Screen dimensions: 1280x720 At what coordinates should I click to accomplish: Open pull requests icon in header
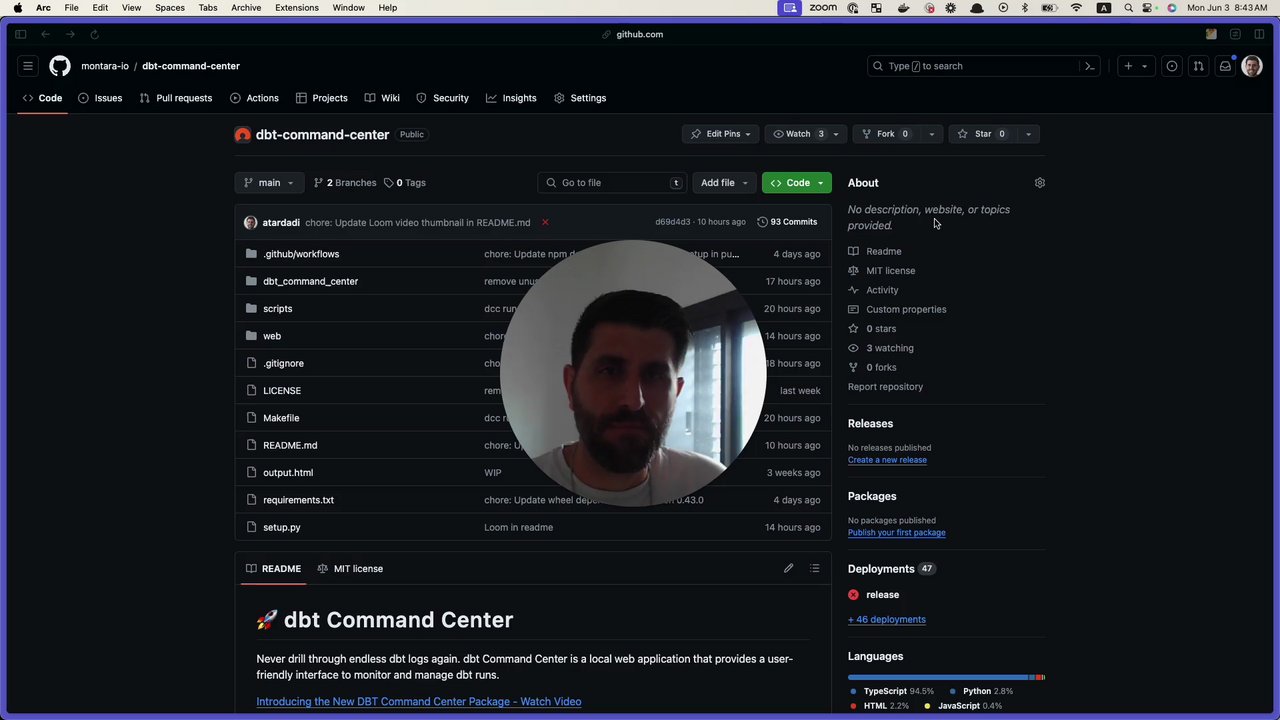point(1198,66)
